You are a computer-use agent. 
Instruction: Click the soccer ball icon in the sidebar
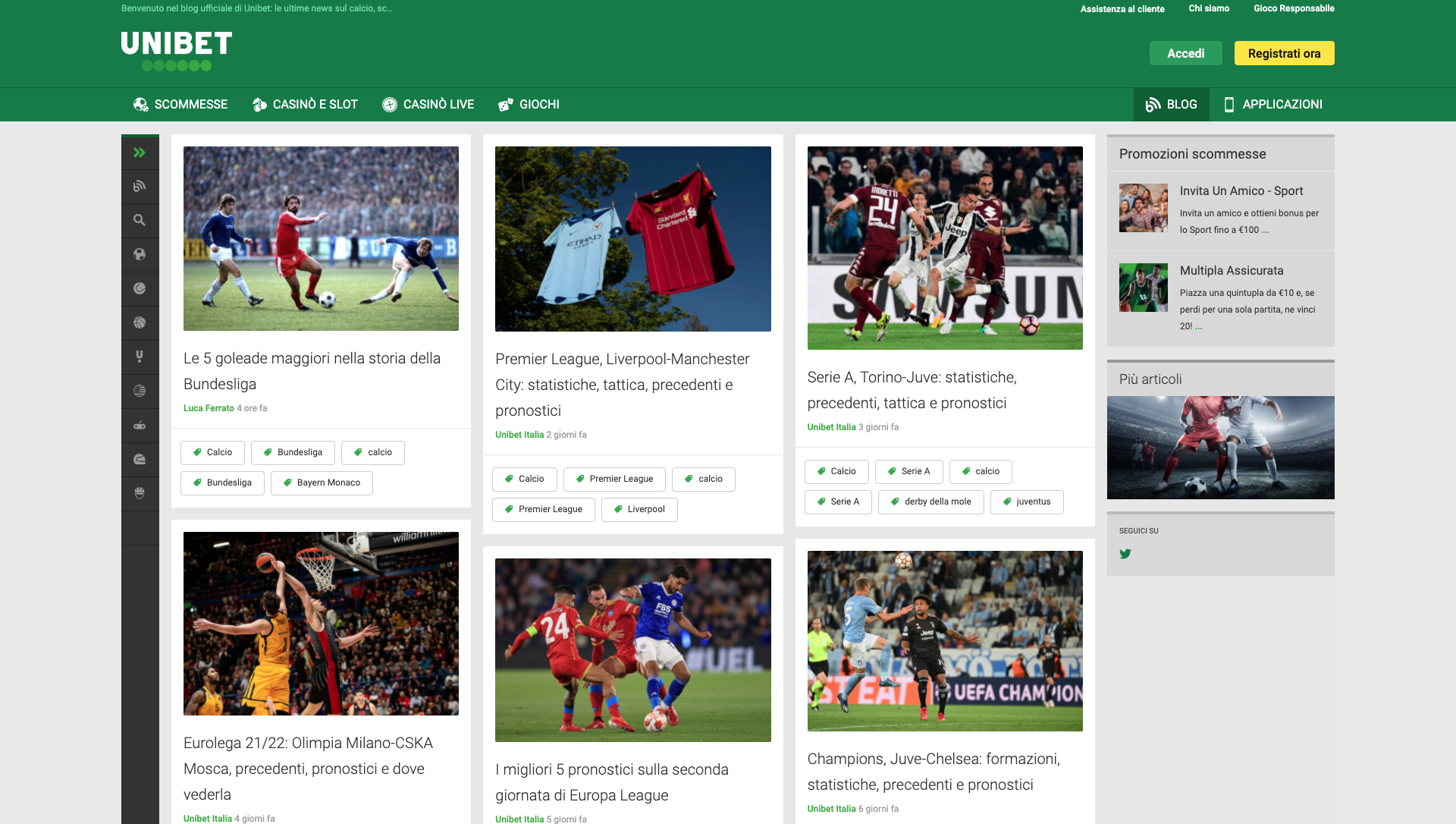[140, 254]
